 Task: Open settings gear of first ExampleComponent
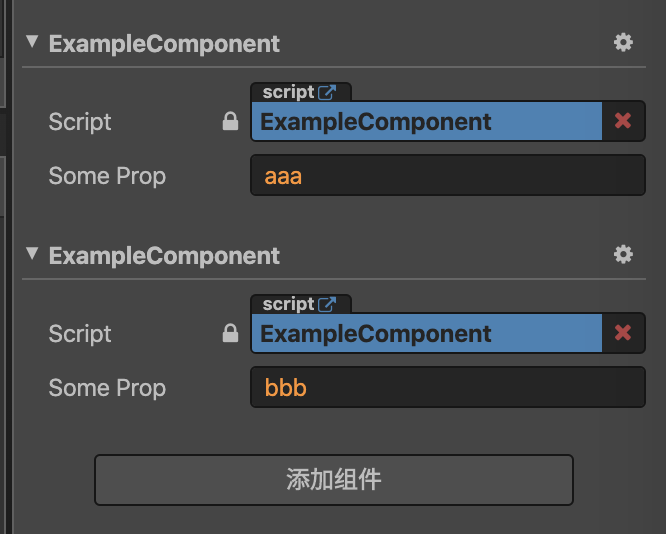pos(623,42)
